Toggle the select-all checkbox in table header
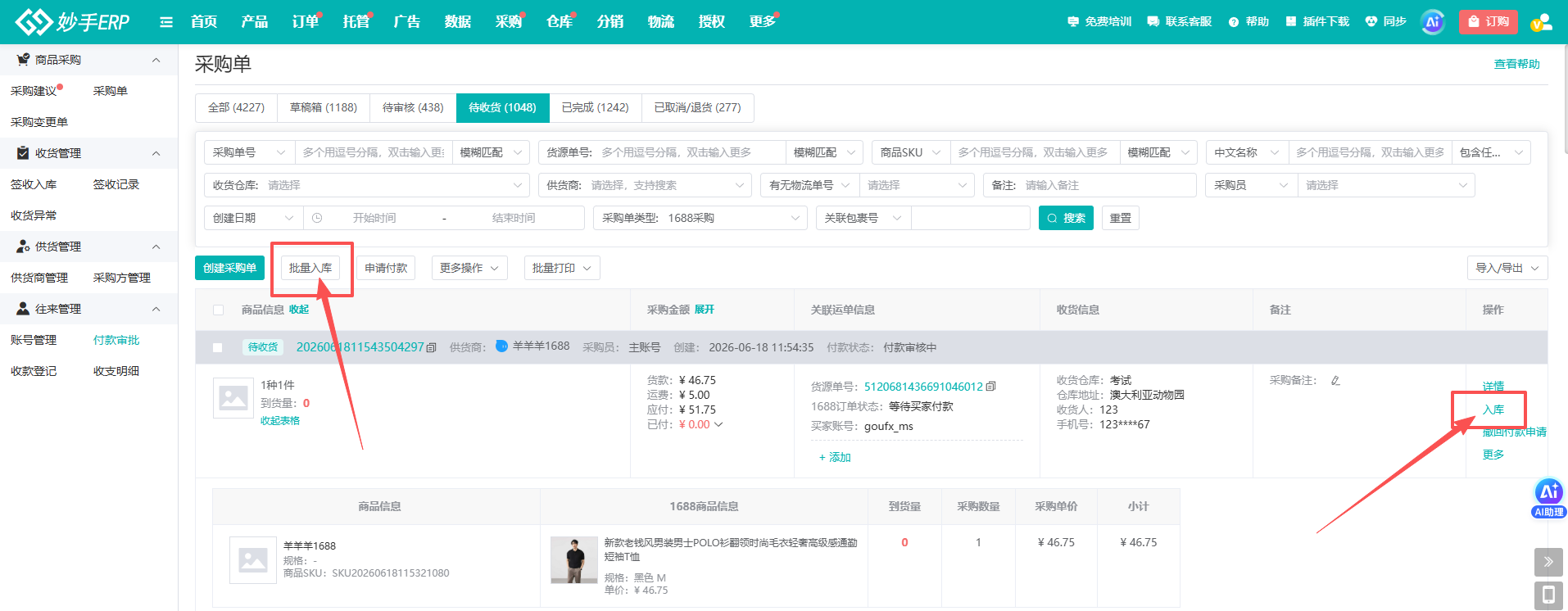The image size is (1568, 611). click(218, 310)
